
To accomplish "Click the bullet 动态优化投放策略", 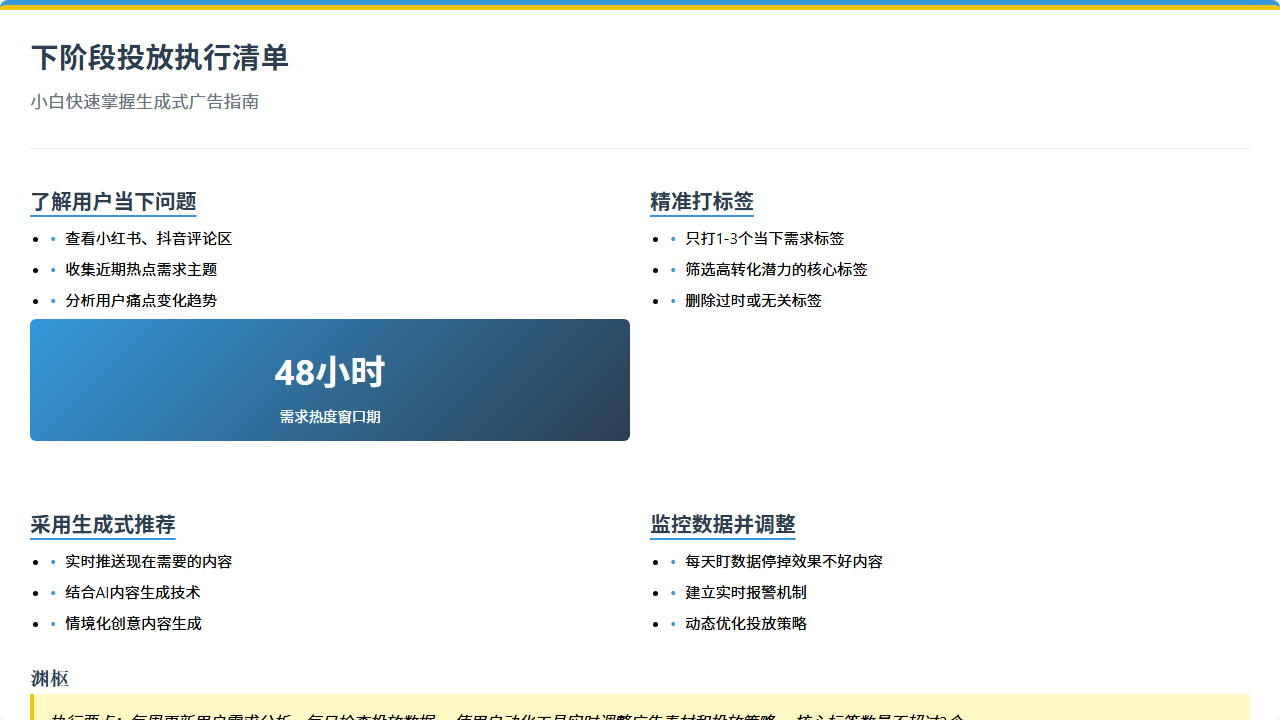I will pos(746,624).
